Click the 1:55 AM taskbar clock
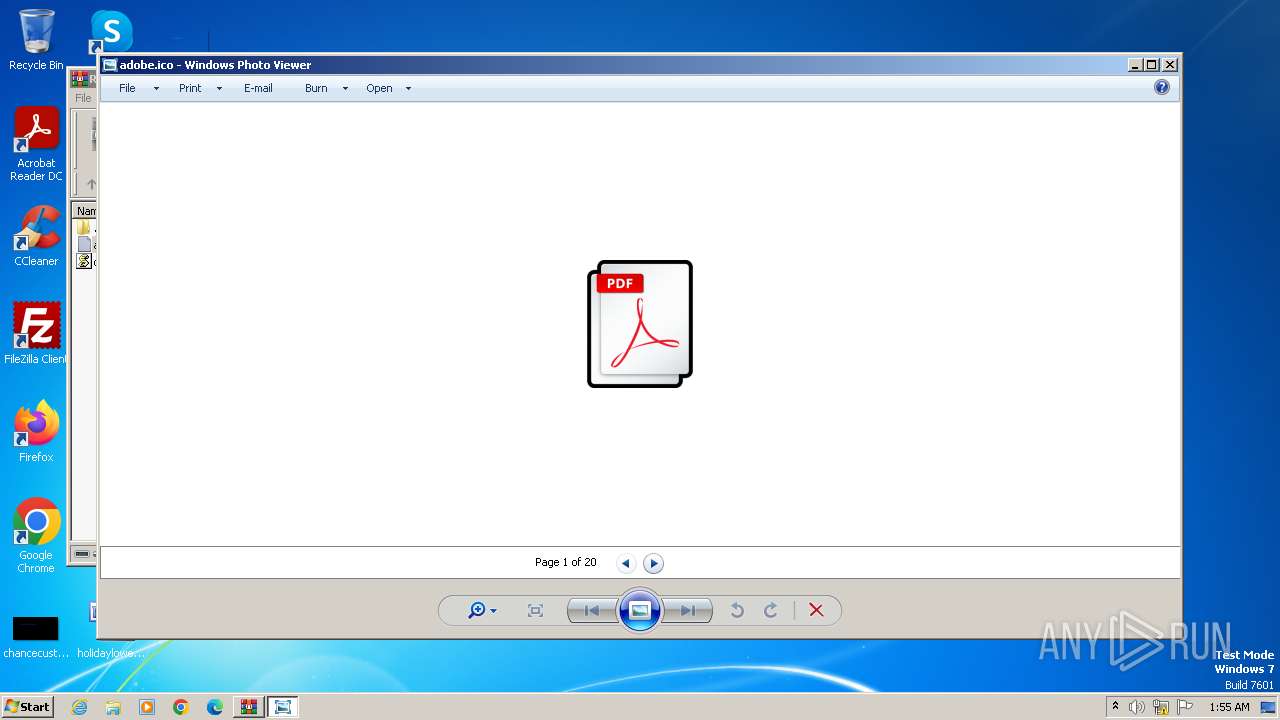 (x=1229, y=707)
